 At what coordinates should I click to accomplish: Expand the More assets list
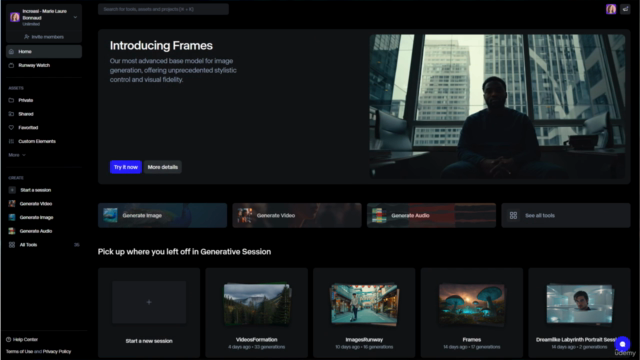(x=17, y=155)
